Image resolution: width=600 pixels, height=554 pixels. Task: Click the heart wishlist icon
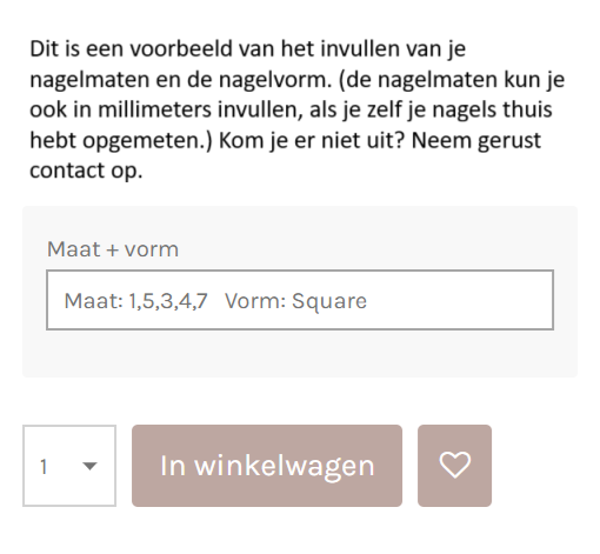click(x=455, y=465)
